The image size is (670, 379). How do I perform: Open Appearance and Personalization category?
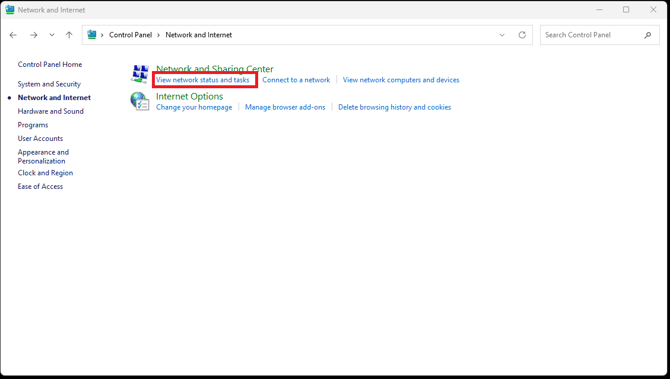pyautogui.click(x=43, y=156)
